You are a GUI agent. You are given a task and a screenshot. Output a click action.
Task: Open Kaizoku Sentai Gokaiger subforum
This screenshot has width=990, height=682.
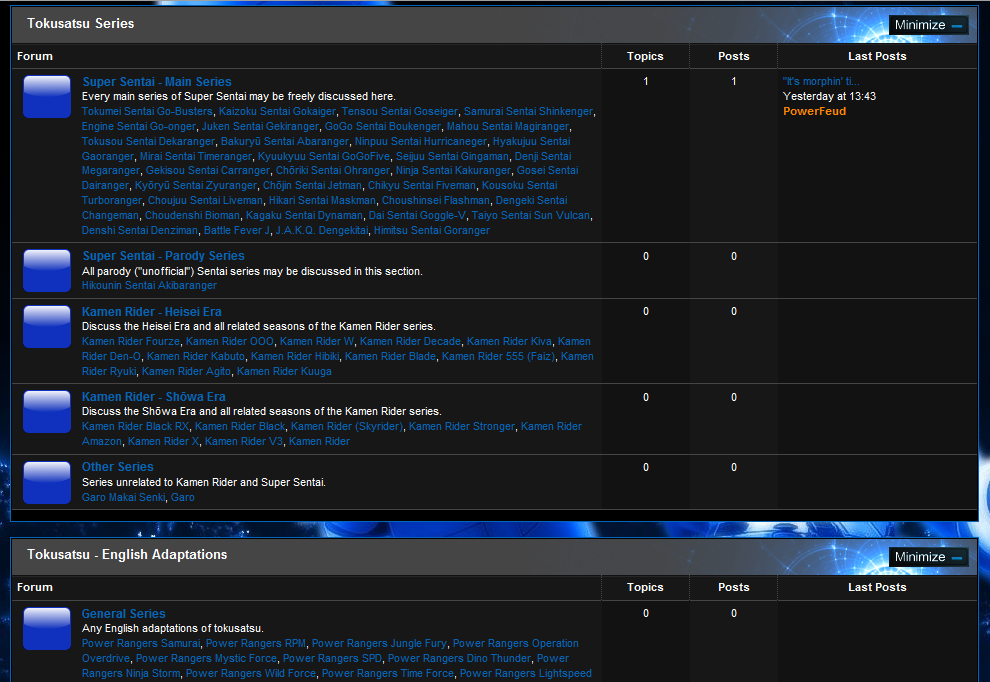pyautogui.click(x=277, y=111)
